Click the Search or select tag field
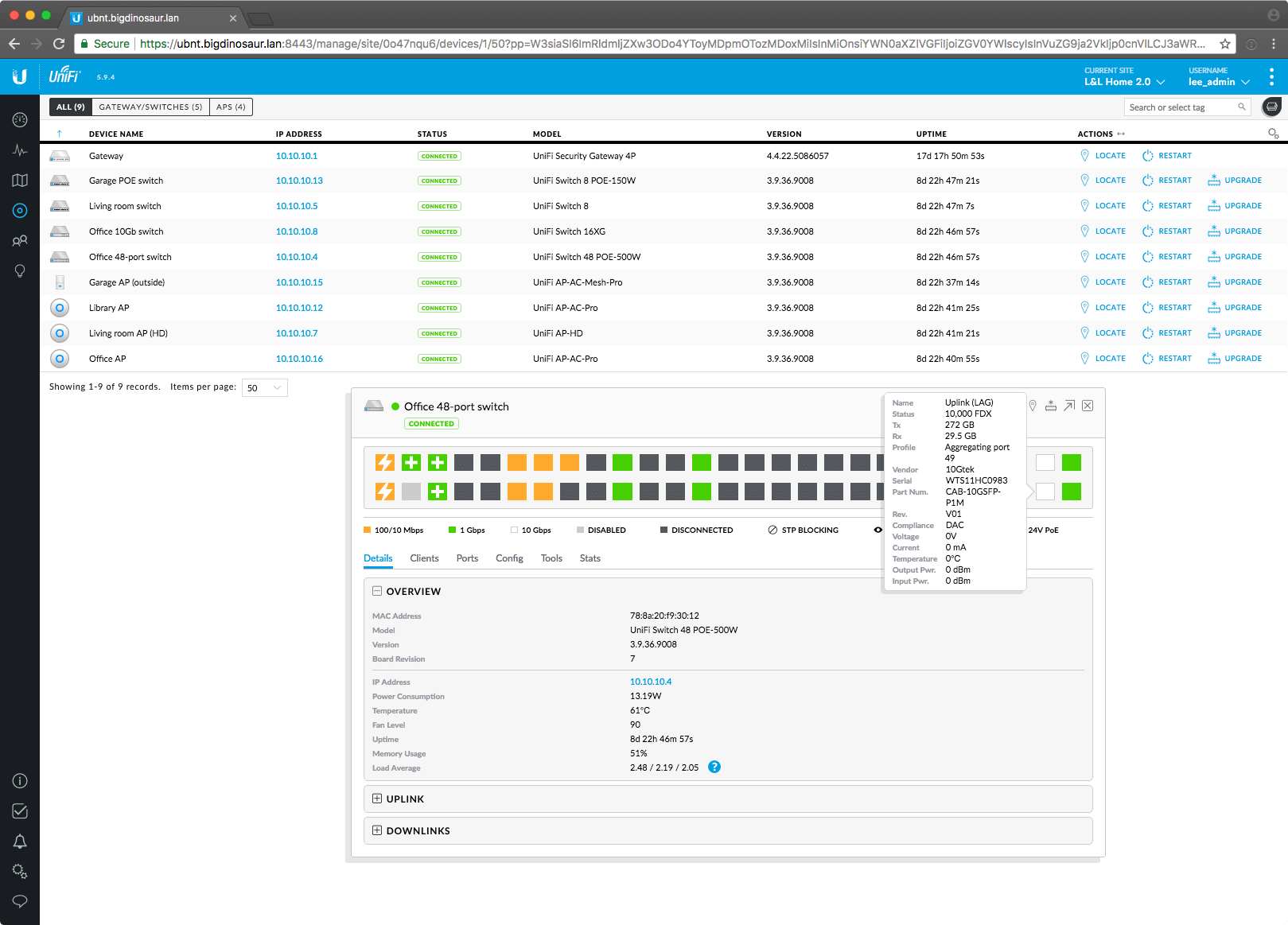1288x925 pixels. [1181, 107]
